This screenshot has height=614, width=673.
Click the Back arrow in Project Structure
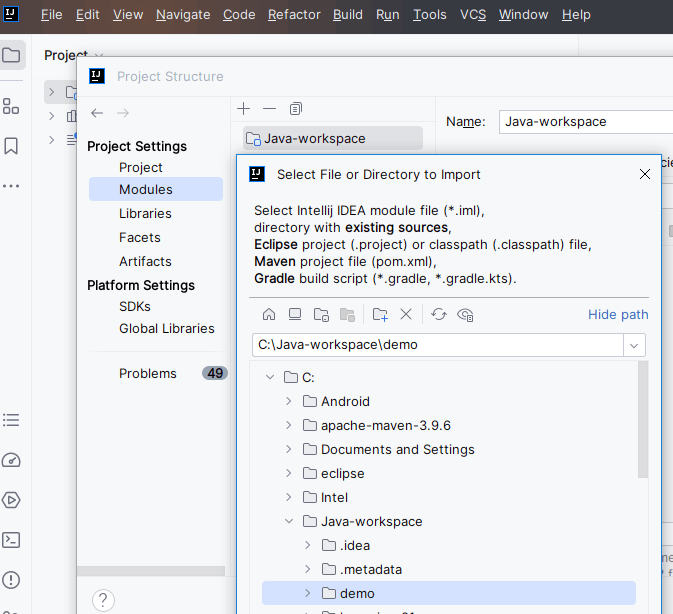click(x=97, y=113)
